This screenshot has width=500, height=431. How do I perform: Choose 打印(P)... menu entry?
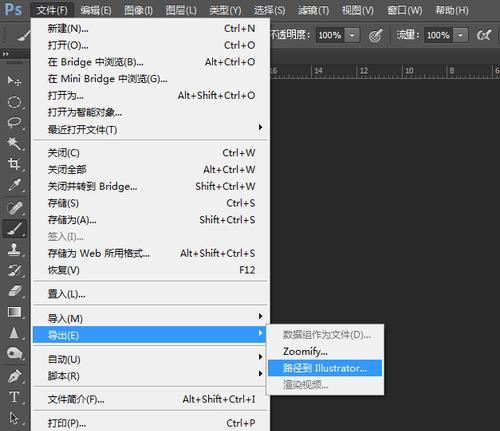[150, 423]
